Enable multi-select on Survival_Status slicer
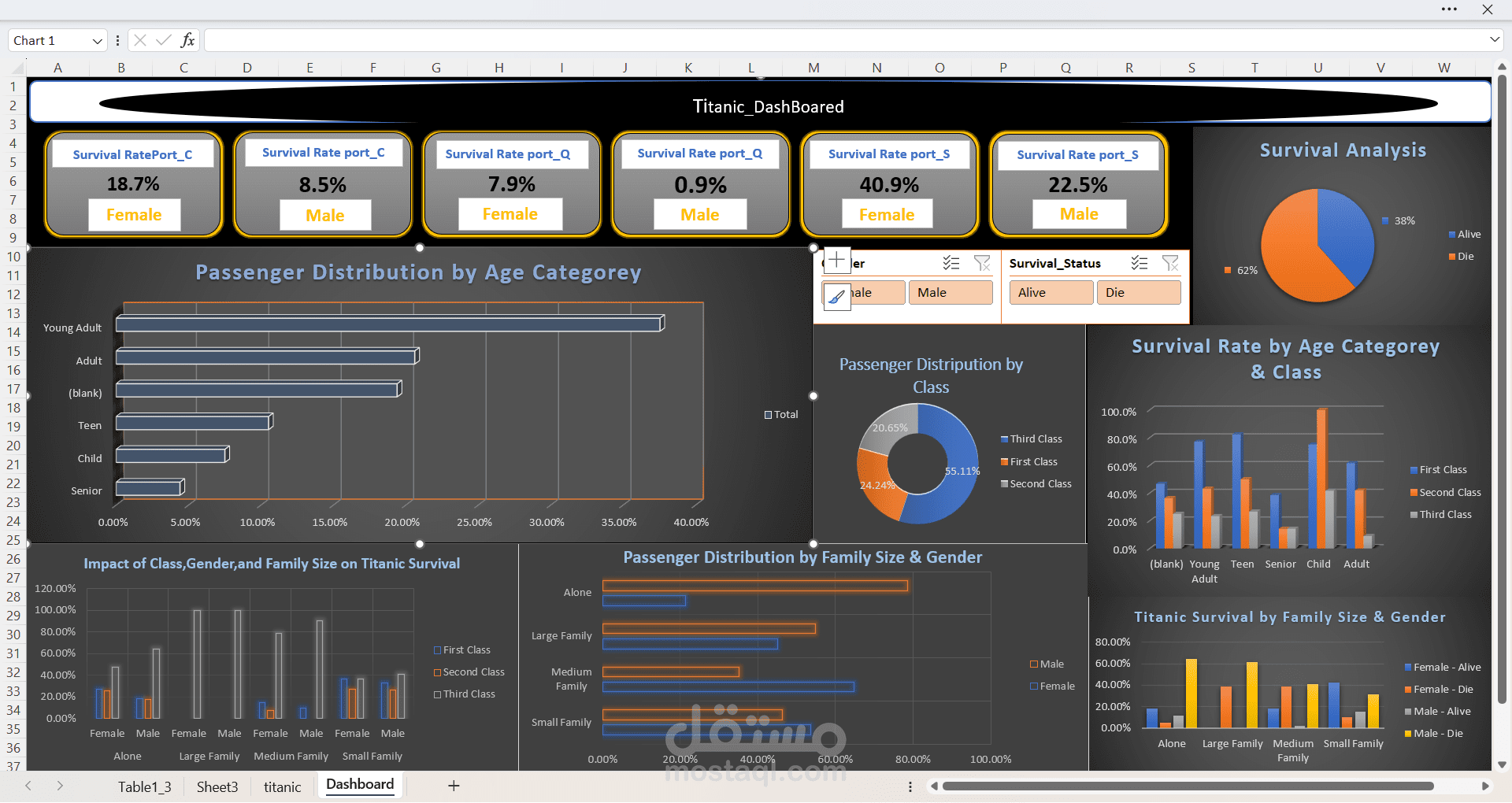The height and width of the screenshot is (803, 1512). 1139,263
